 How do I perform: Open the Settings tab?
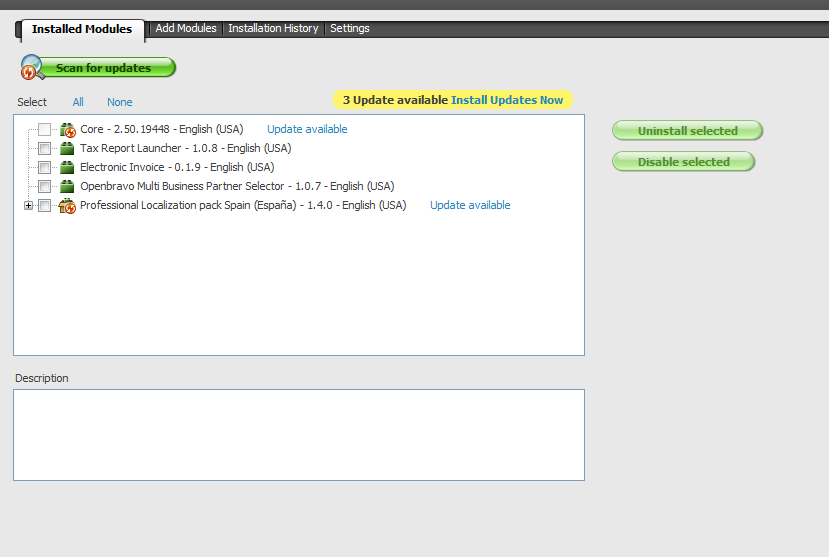click(349, 29)
